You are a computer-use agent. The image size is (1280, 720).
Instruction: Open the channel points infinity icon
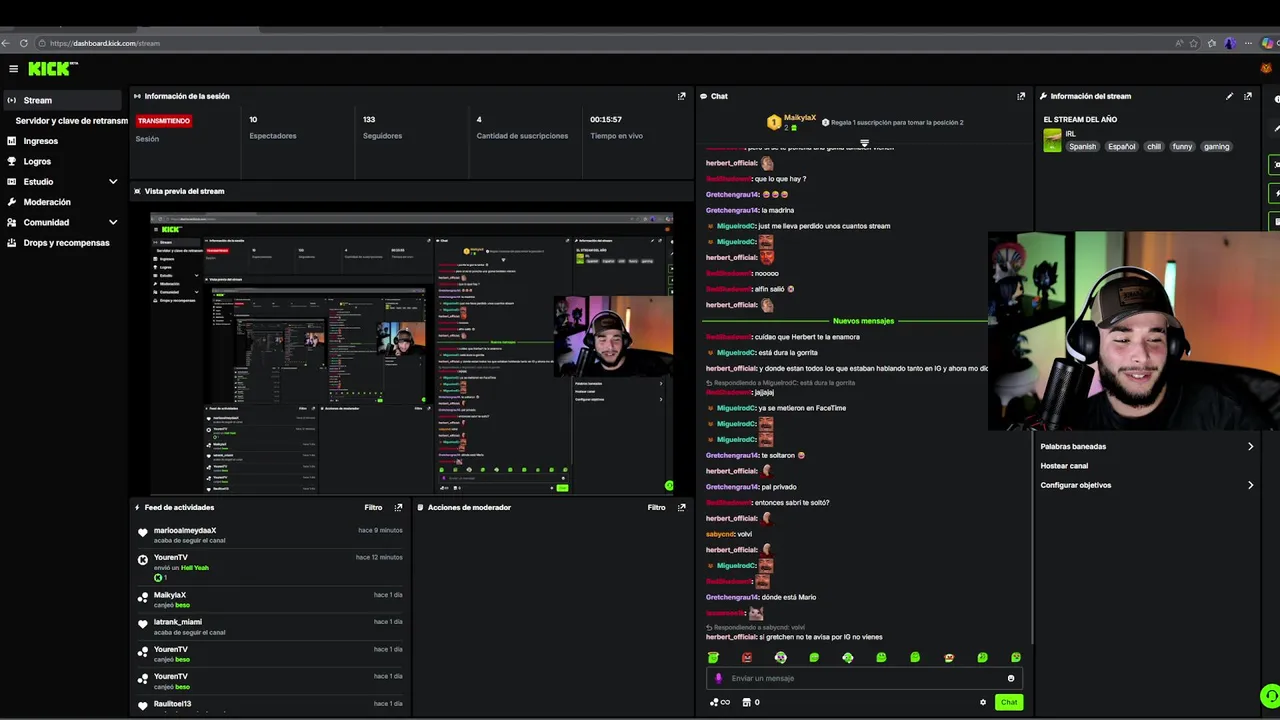tap(719, 702)
